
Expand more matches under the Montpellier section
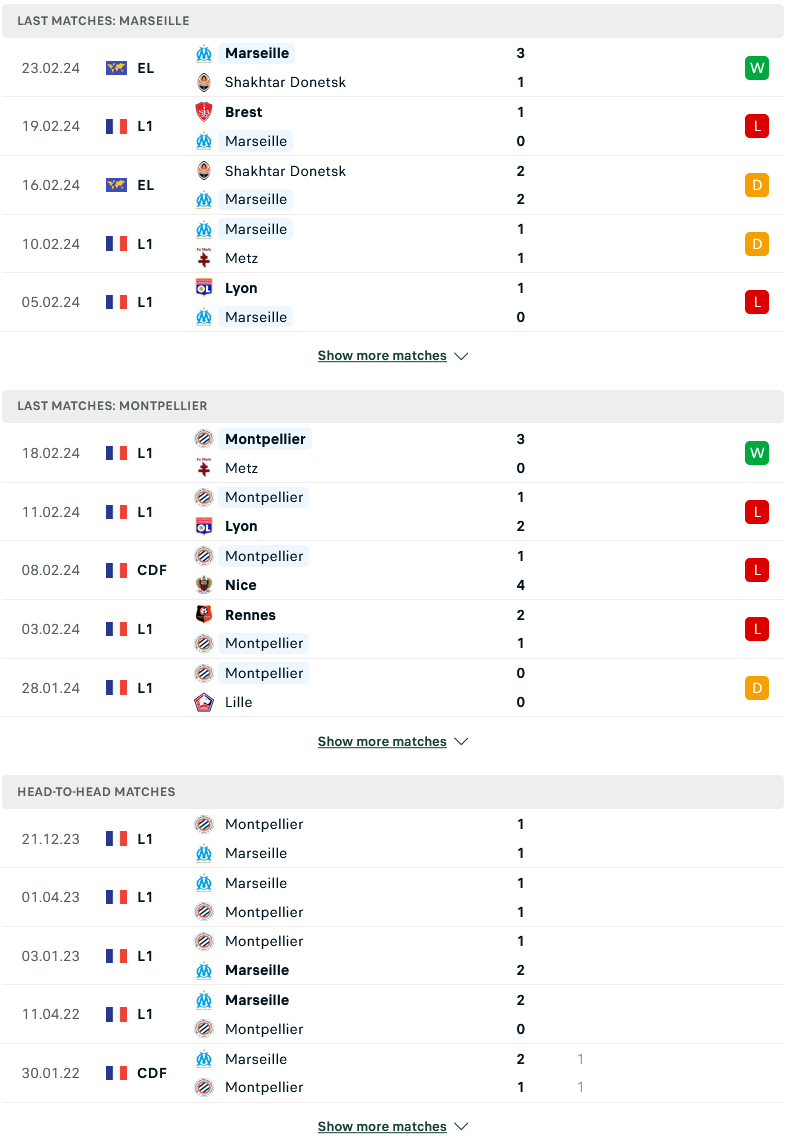point(393,741)
